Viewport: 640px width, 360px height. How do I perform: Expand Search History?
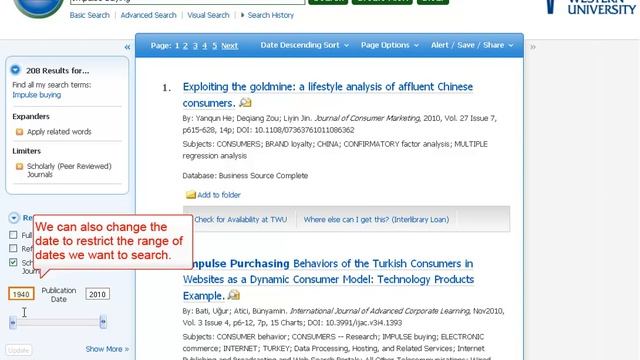tap(267, 15)
